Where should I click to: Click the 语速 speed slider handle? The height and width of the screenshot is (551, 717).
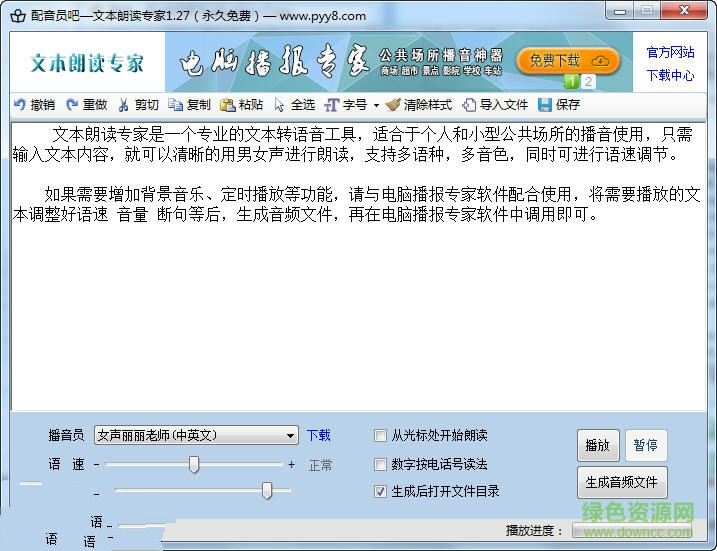click(194, 464)
